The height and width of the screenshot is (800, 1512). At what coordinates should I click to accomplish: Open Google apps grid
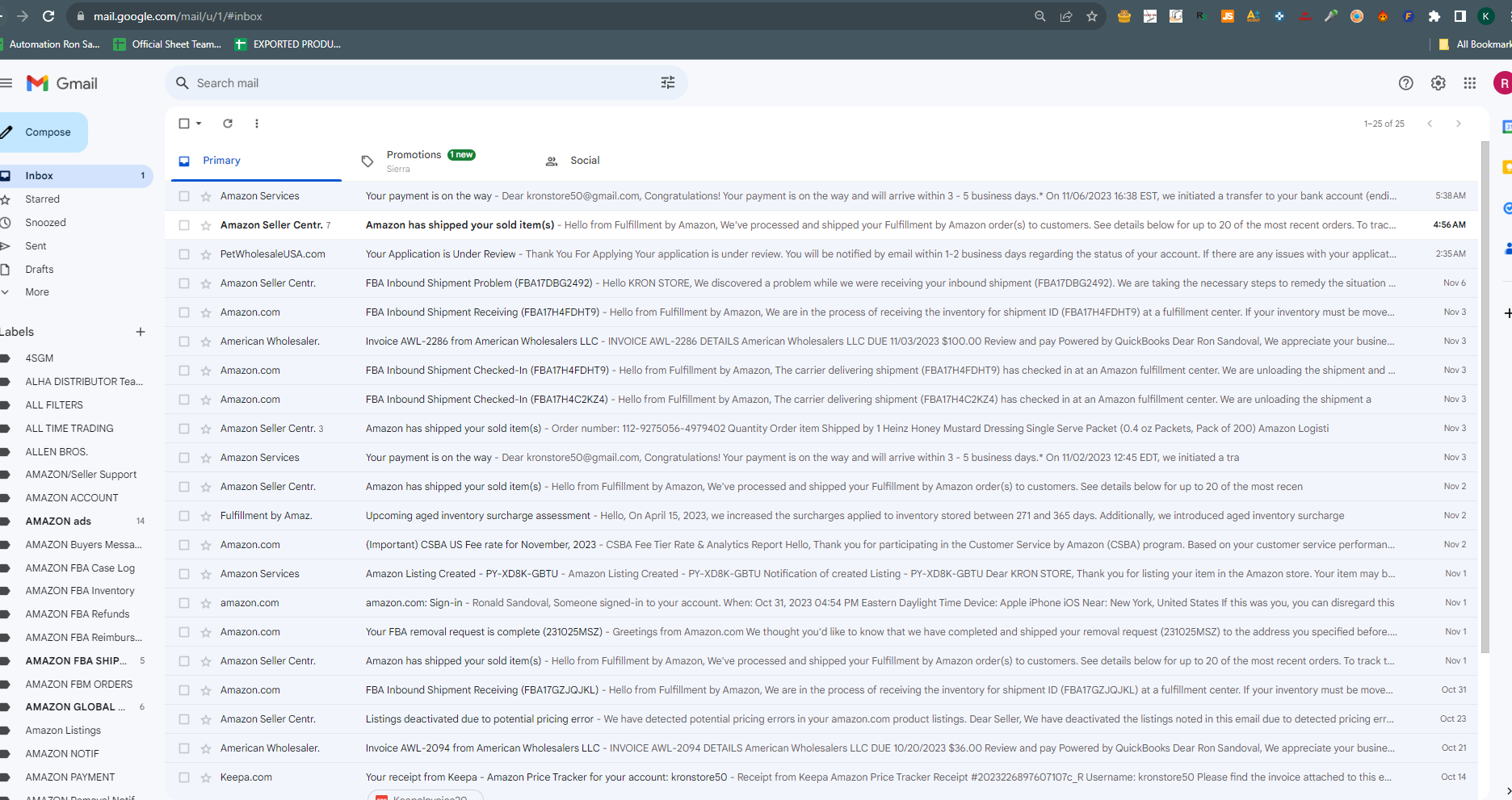tap(1470, 83)
